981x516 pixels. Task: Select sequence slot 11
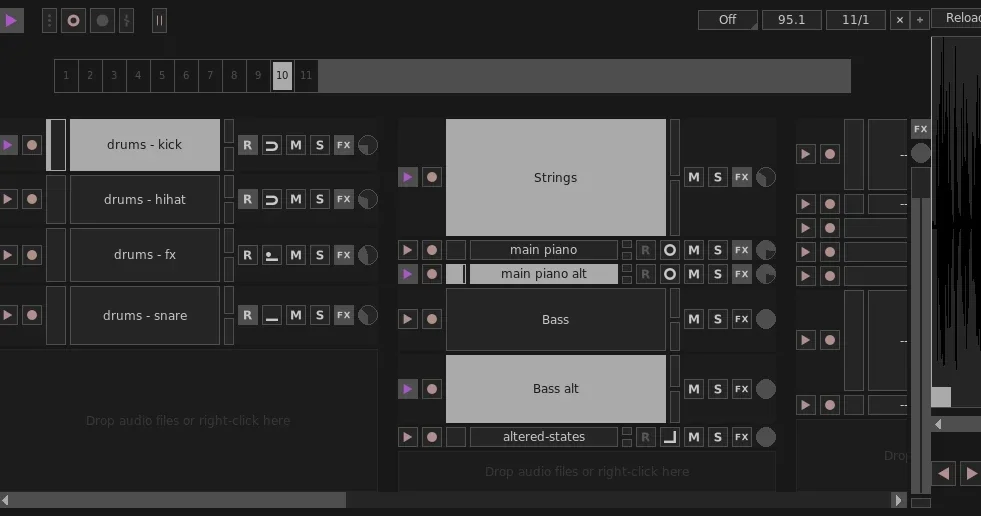(x=306, y=76)
